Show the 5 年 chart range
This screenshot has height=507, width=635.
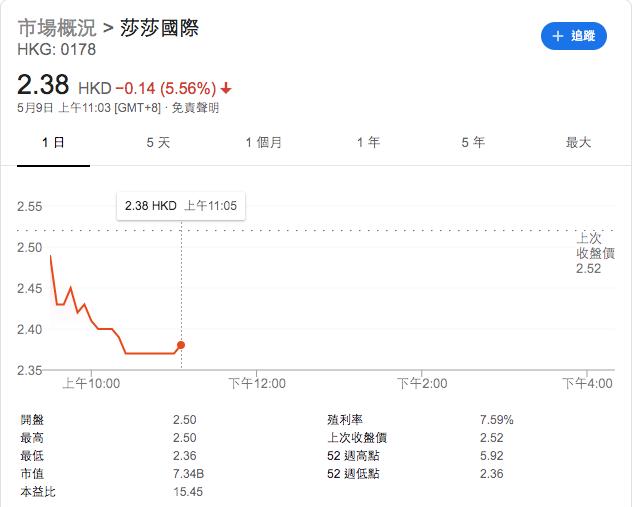pos(473,143)
